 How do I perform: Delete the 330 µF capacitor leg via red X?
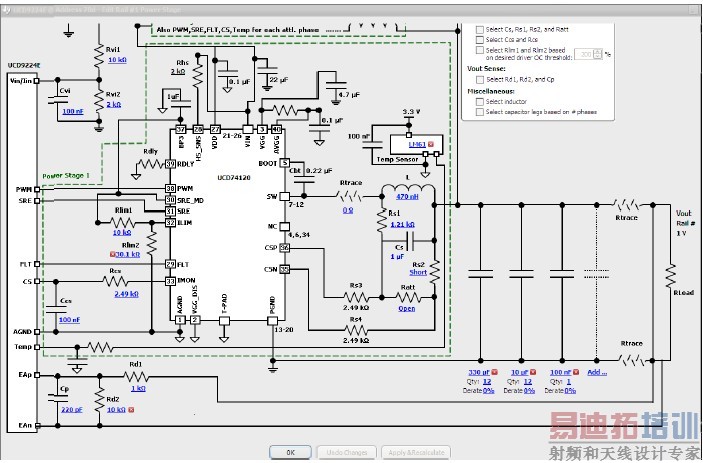click(x=495, y=372)
